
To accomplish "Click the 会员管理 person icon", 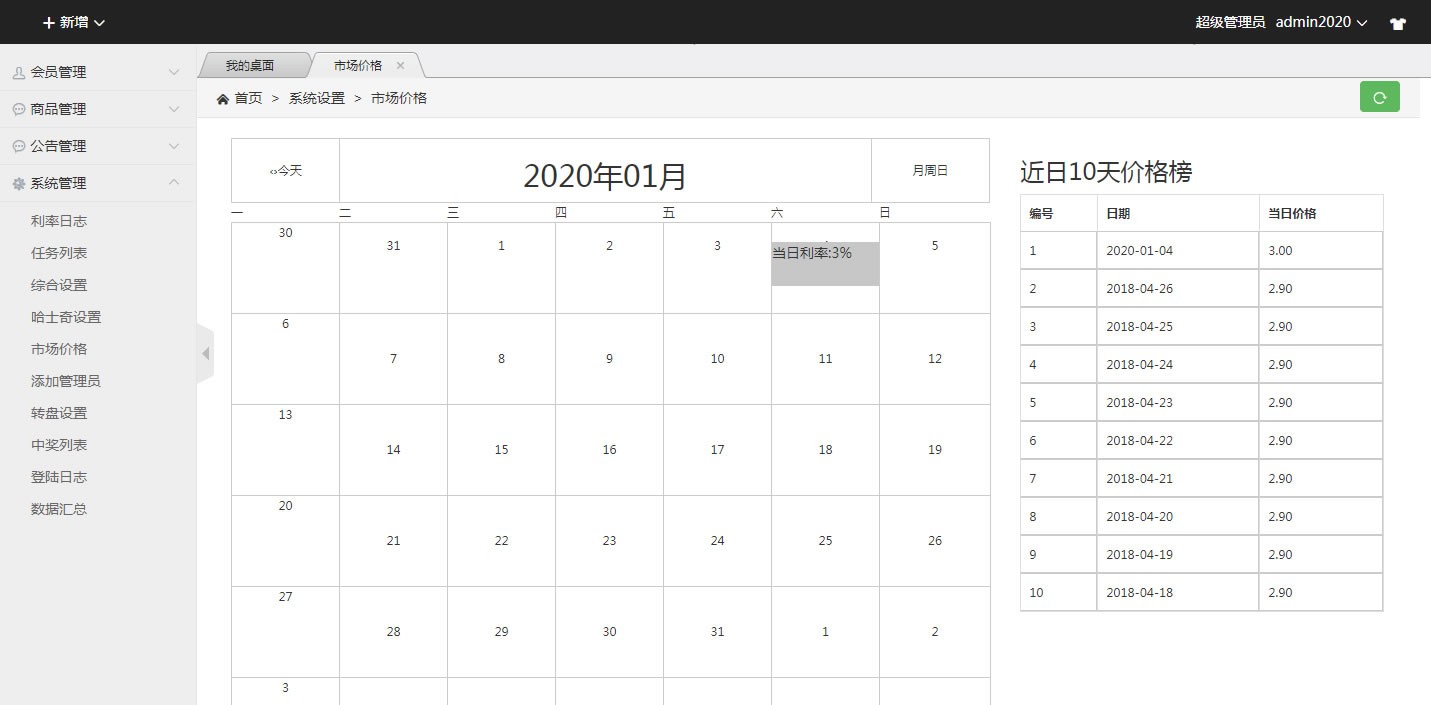I will point(18,73).
